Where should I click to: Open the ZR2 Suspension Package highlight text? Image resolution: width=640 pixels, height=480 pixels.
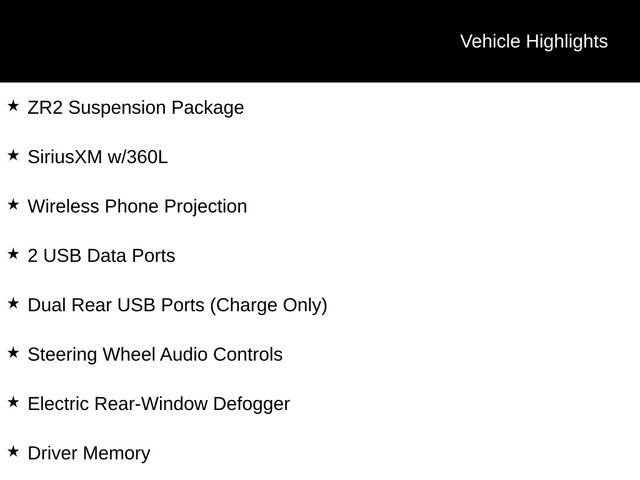click(135, 108)
